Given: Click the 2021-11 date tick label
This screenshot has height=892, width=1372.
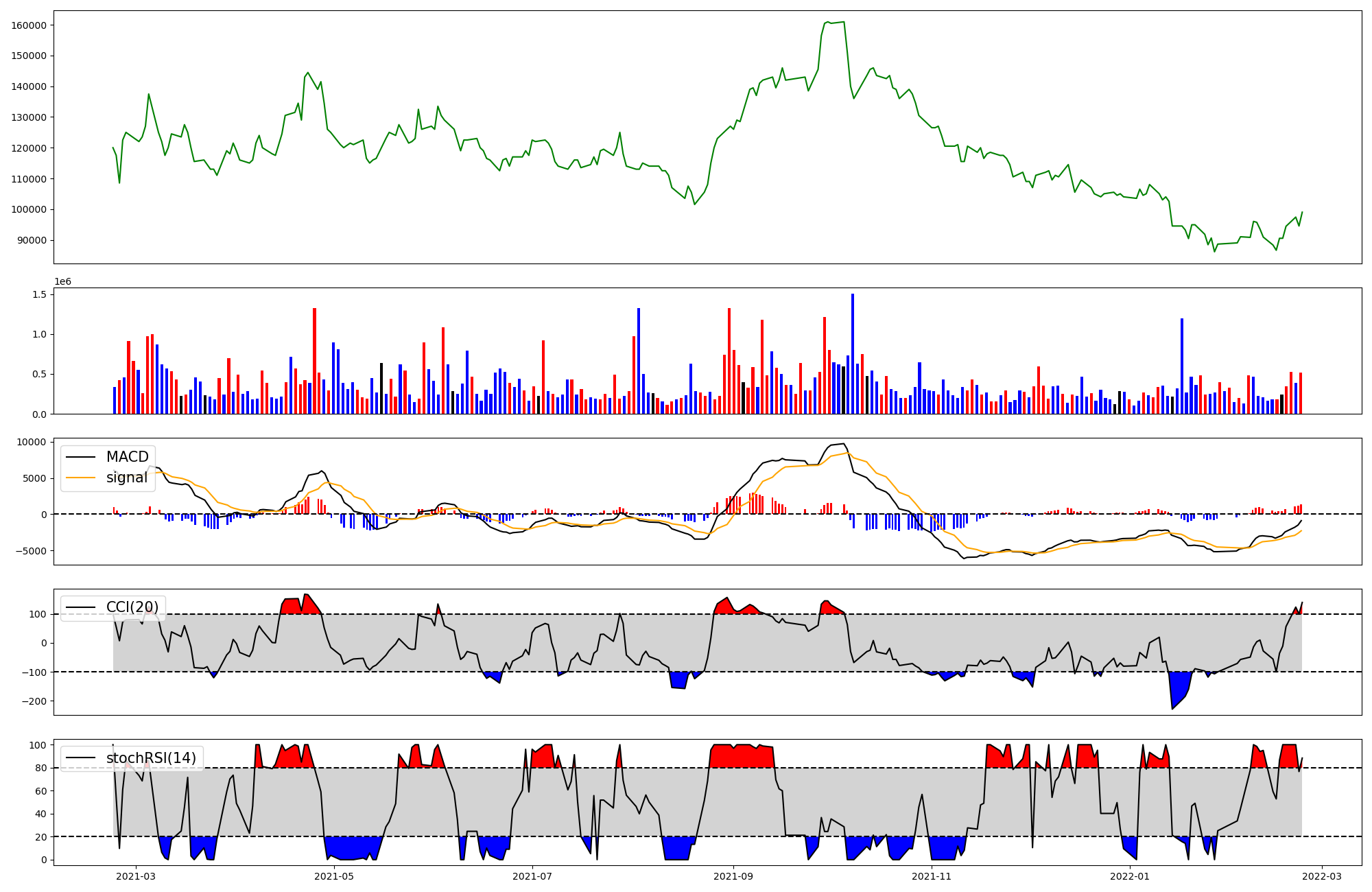Looking at the screenshot, I should click(932, 876).
